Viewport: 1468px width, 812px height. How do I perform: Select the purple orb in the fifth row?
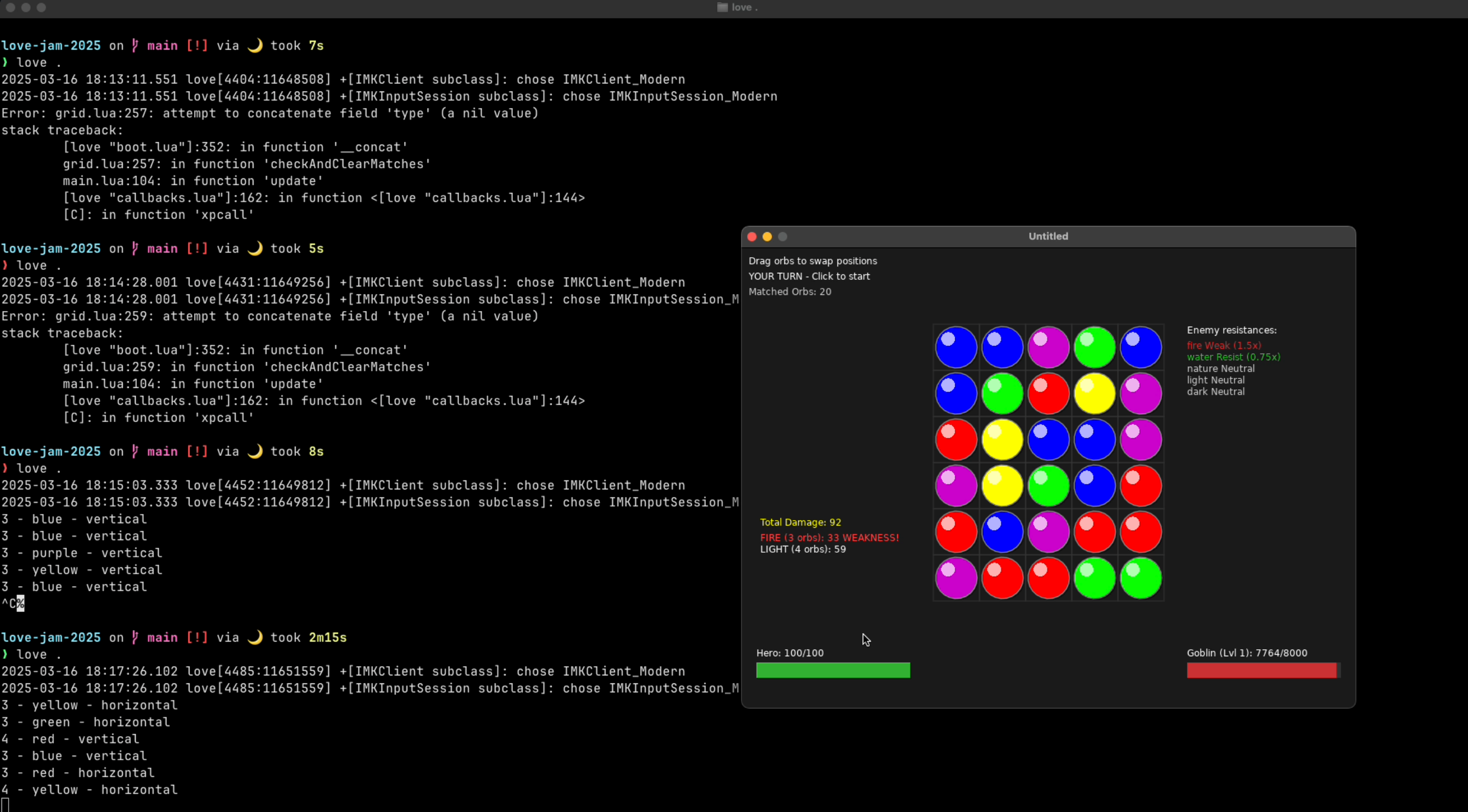click(x=1048, y=532)
